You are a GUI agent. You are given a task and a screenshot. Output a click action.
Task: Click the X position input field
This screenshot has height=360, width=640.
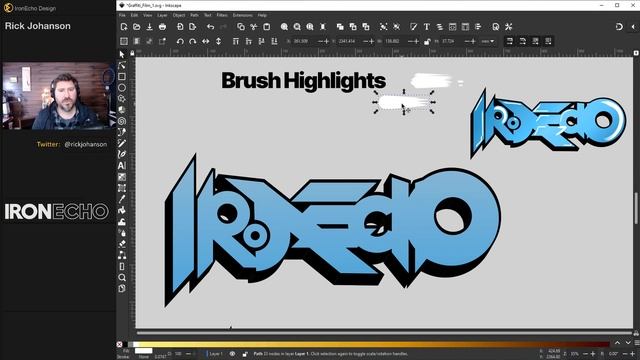pos(304,41)
